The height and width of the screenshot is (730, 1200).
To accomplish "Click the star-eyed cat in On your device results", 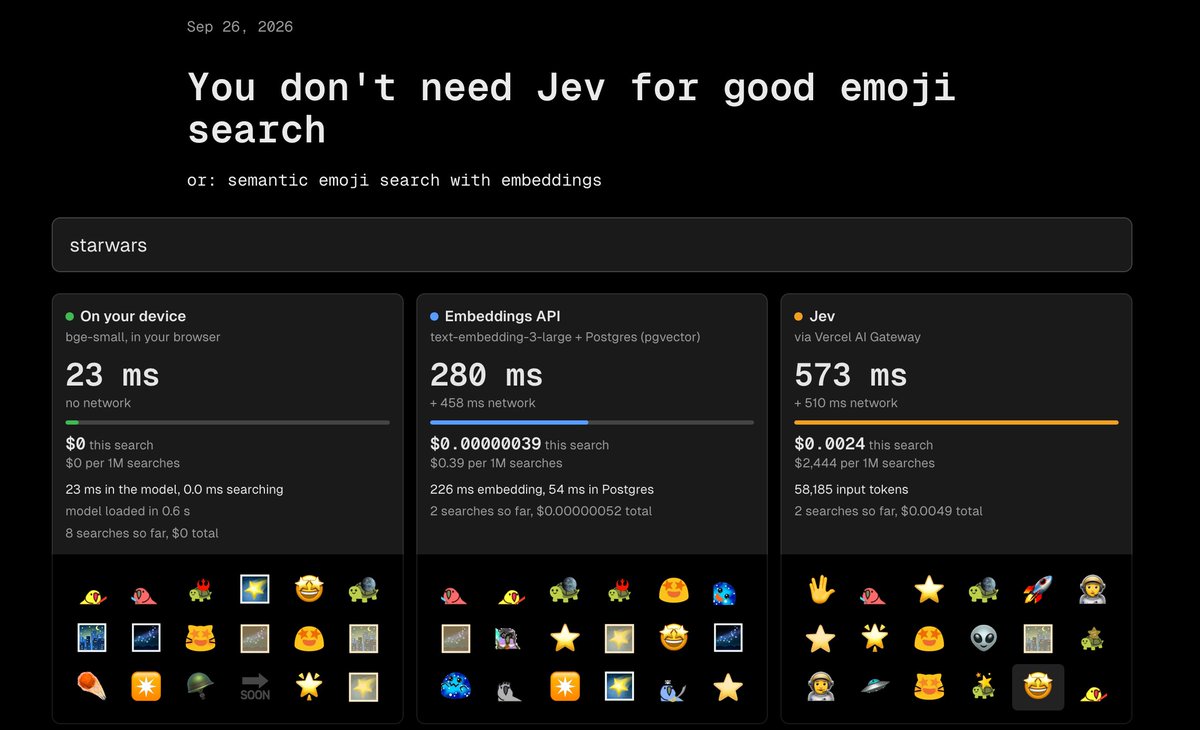I will pyautogui.click(x=201, y=638).
